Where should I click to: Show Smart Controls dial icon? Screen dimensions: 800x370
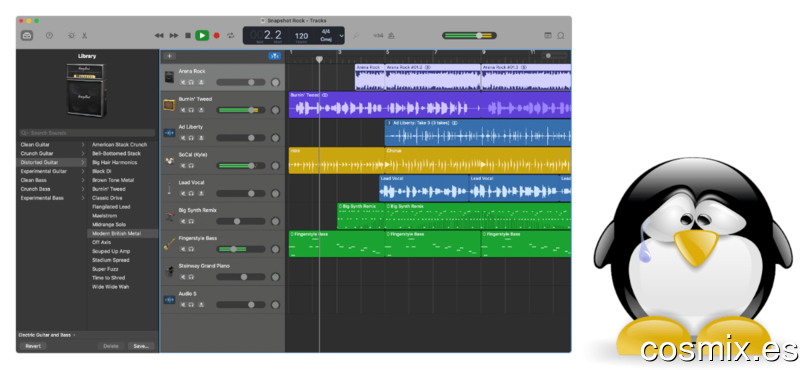(x=71, y=36)
